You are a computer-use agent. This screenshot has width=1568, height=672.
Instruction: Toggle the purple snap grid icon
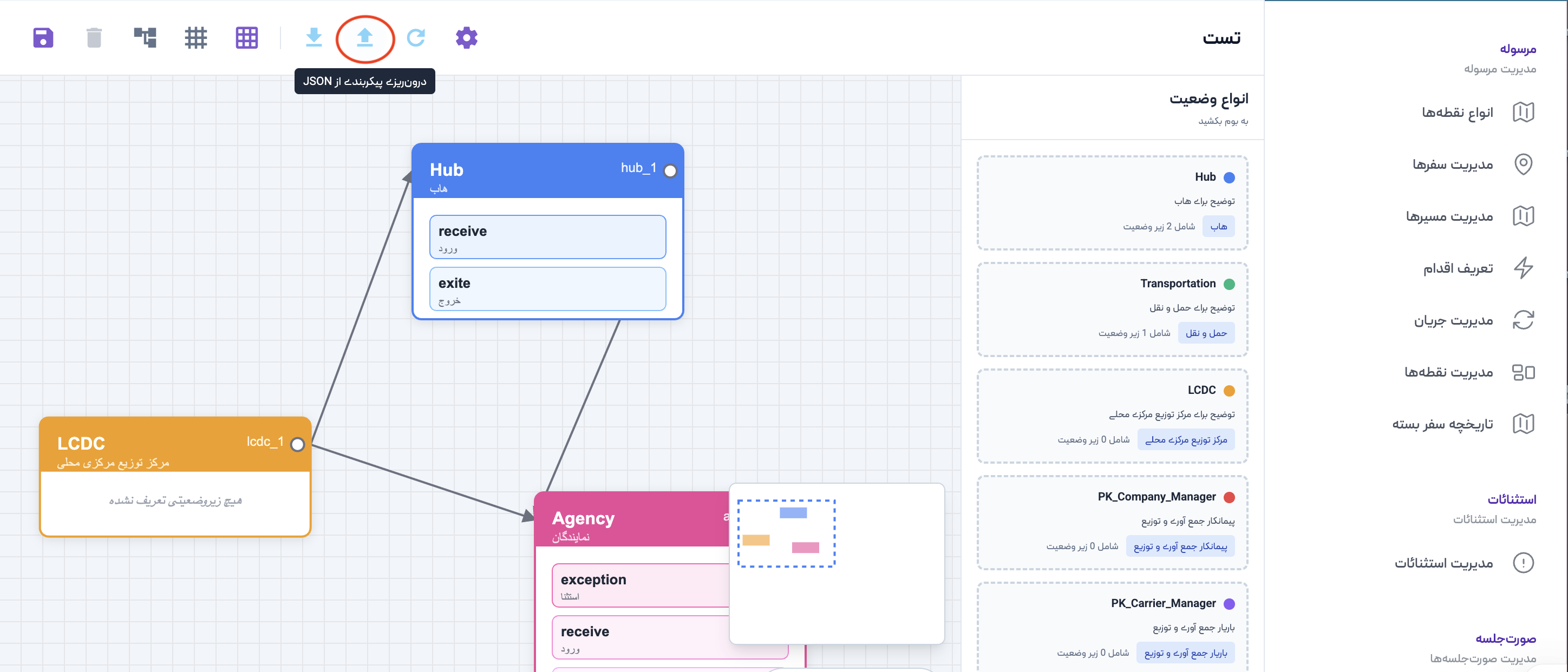tap(246, 38)
